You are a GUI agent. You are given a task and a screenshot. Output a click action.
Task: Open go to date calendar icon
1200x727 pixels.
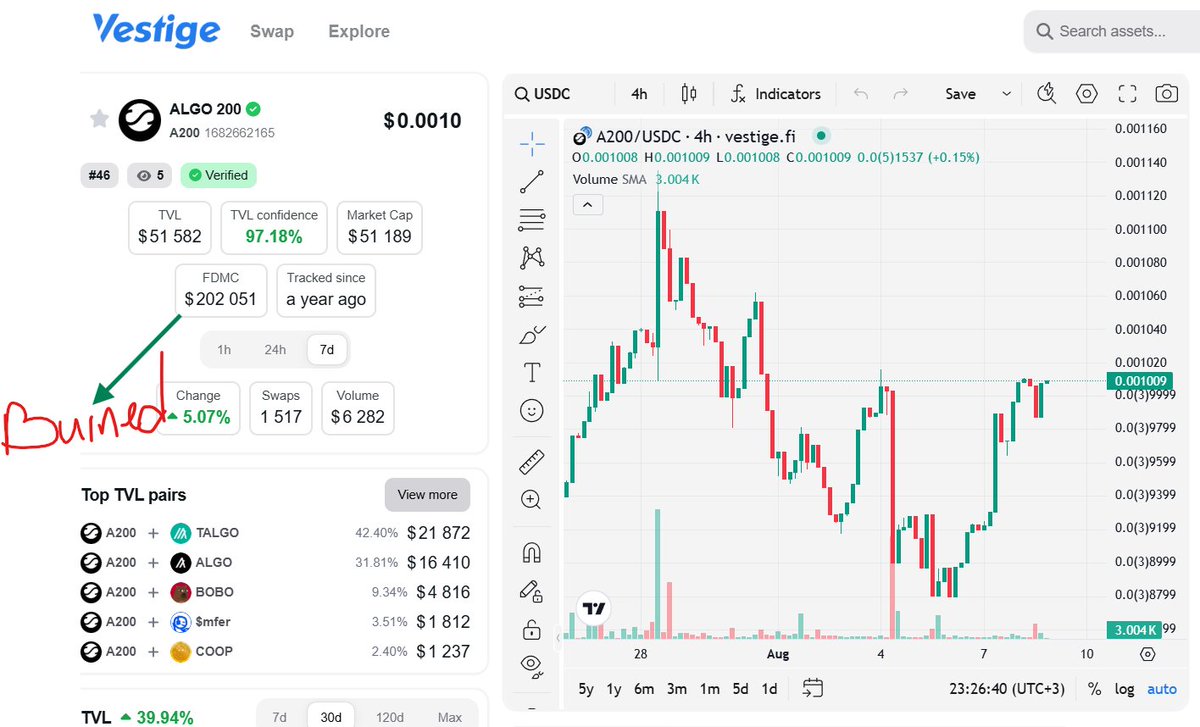pyautogui.click(x=812, y=688)
